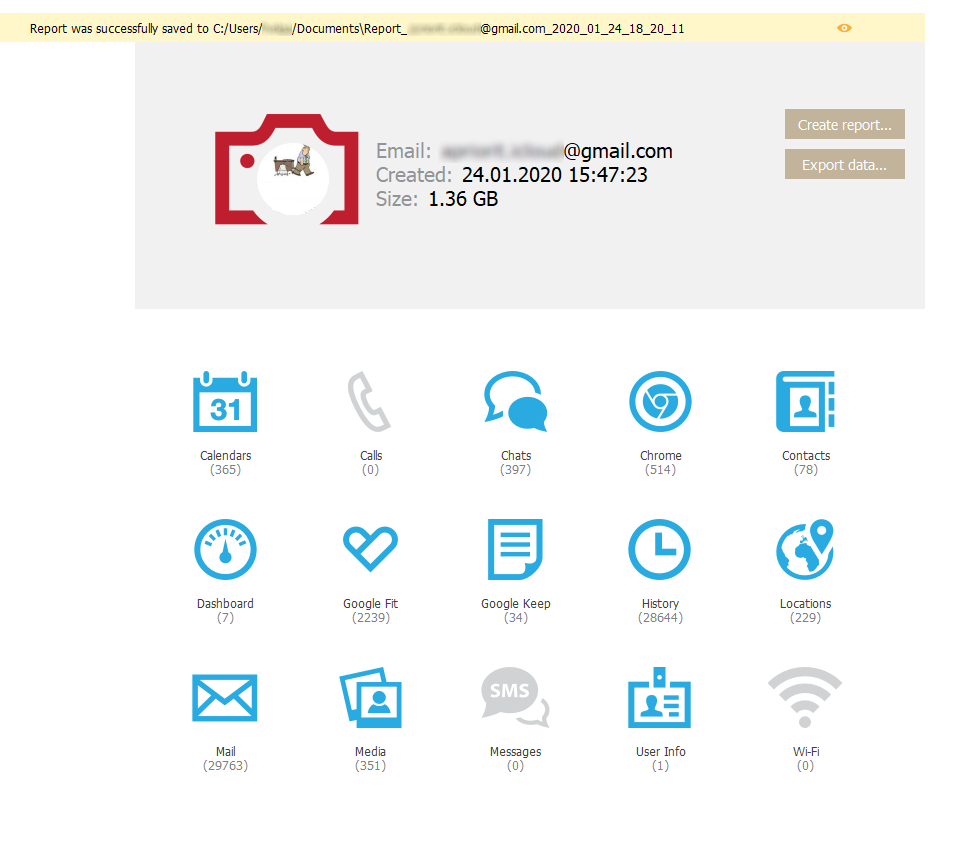Click the Export data button
This screenshot has height=844, width=971.
point(844,165)
